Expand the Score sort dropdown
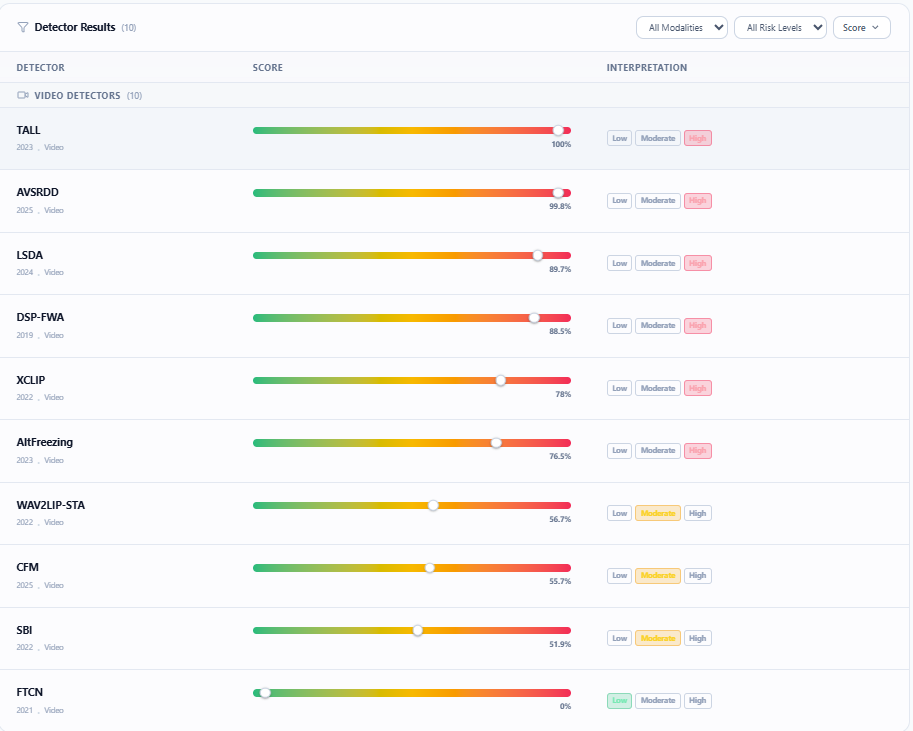This screenshot has height=731, width=913. coord(862,27)
